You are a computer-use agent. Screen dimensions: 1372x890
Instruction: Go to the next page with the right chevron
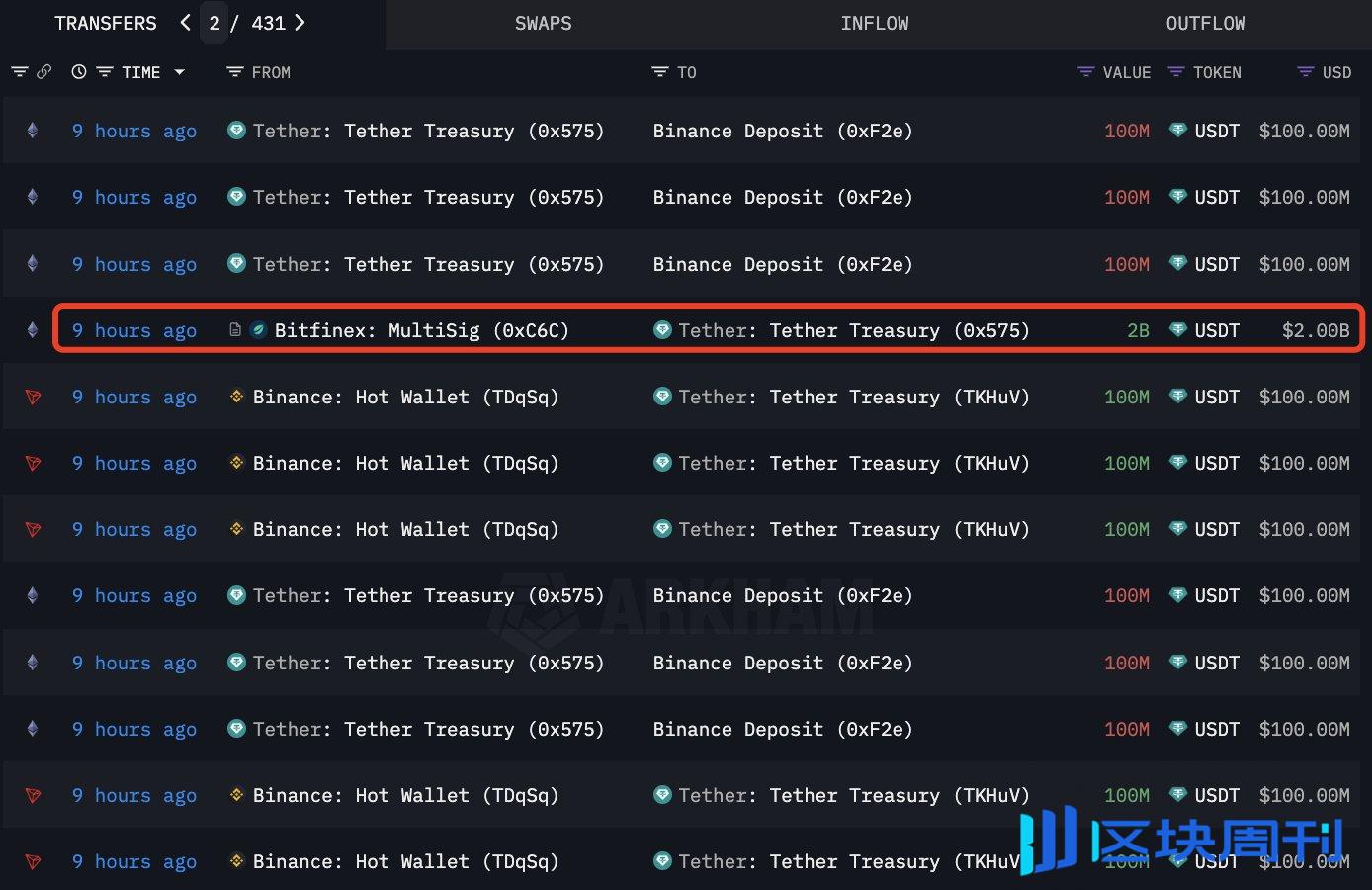pyautogui.click(x=300, y=23)
